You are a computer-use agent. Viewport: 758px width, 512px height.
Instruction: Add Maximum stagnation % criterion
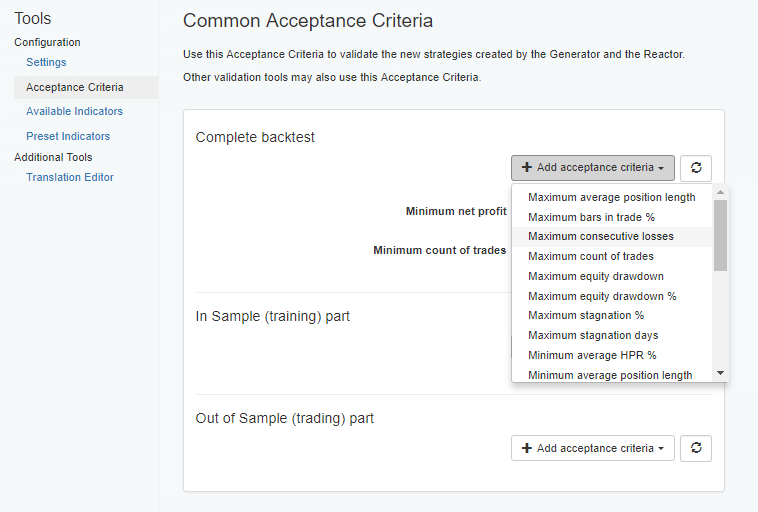[586, 316]
